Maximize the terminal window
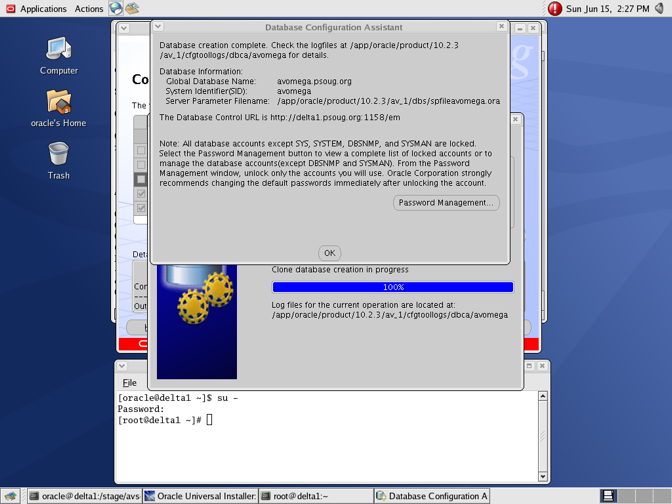The width and height of the screenshot is (672, 504). coord(529,366)
